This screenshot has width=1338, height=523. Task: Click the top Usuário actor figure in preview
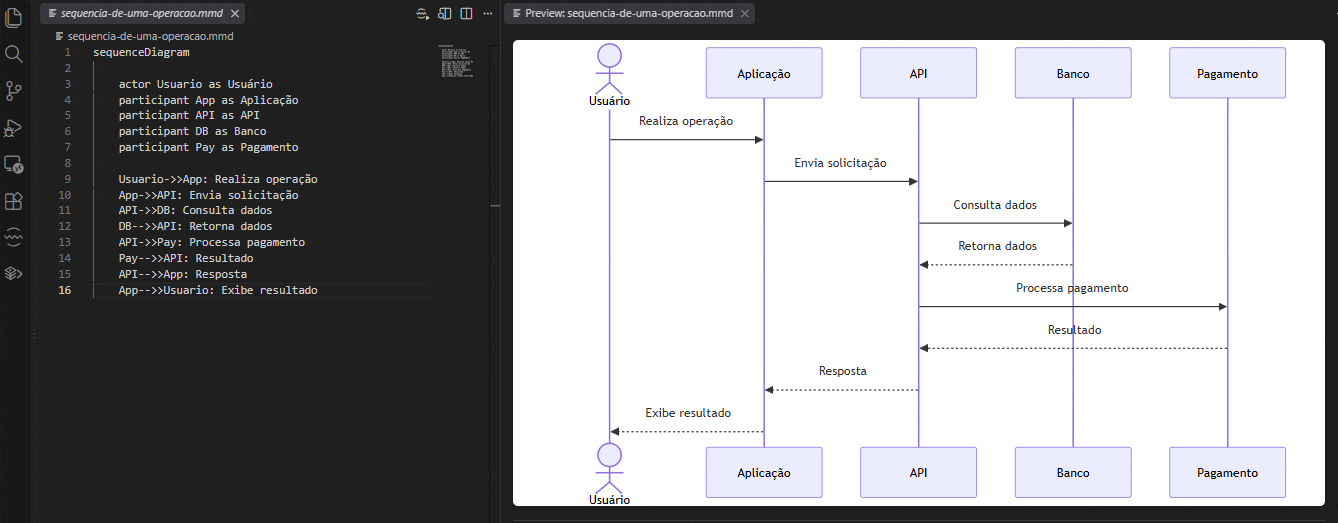coord(609,74)
